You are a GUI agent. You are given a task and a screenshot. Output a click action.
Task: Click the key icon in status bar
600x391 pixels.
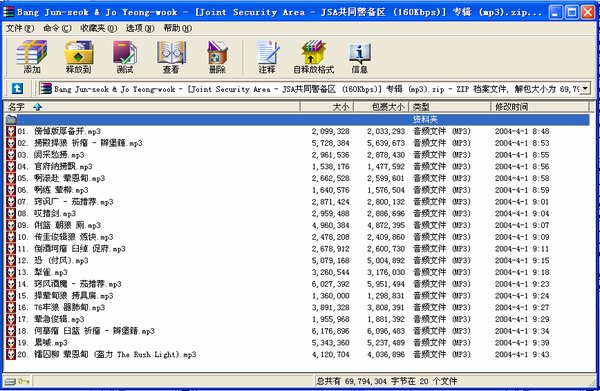tap(24, 381)
